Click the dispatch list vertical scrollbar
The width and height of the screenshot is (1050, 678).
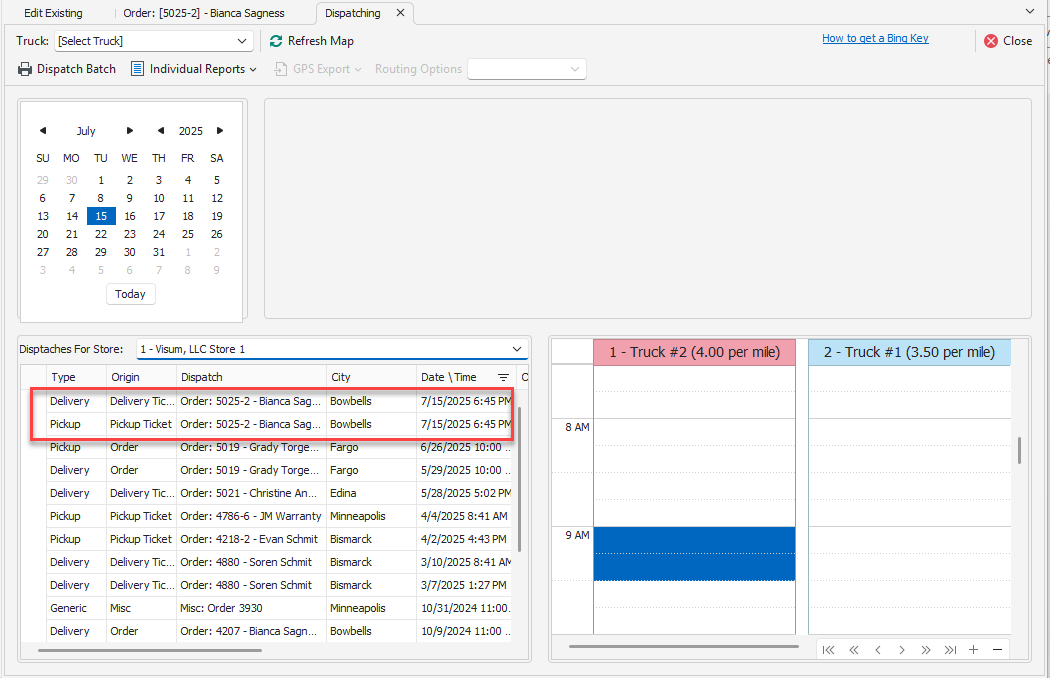520,479
